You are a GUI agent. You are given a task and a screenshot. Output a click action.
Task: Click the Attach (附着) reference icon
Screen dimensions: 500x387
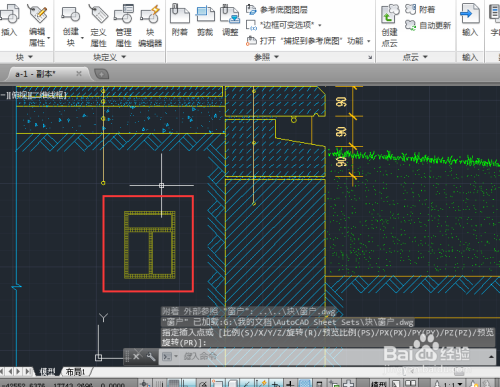[180, 14]
